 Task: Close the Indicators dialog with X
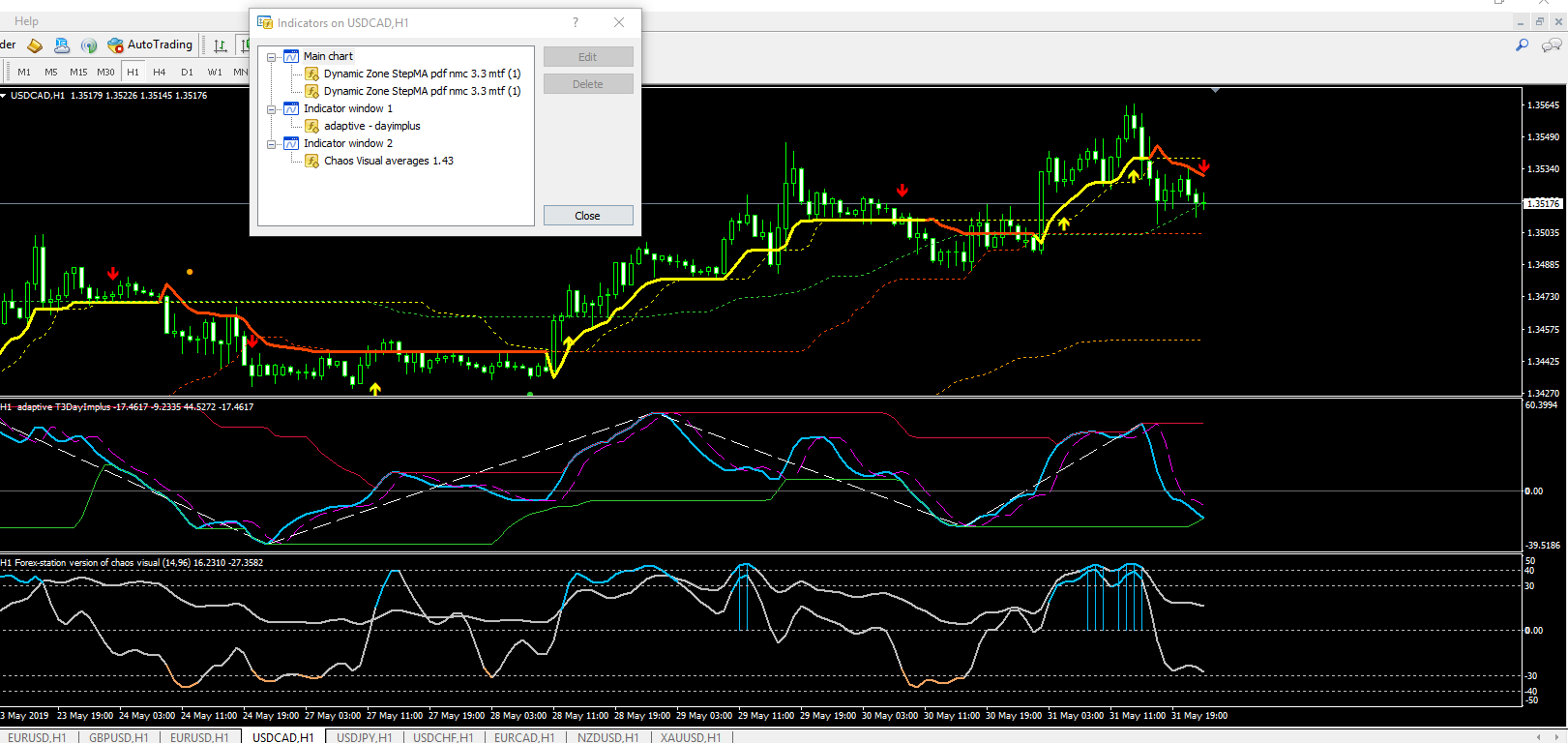(619, 22)
